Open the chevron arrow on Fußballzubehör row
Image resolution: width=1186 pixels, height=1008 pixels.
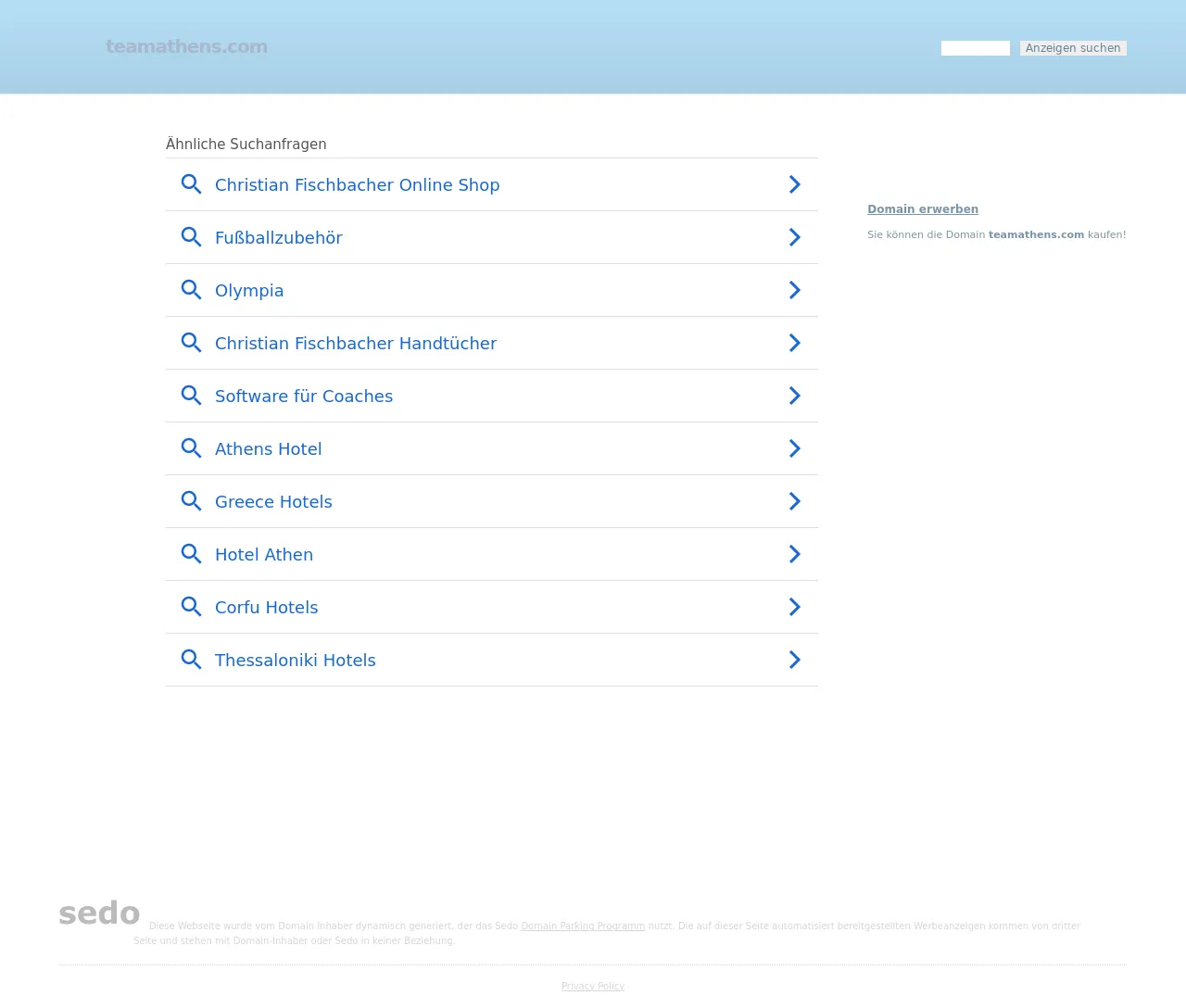tap(795, 237)
